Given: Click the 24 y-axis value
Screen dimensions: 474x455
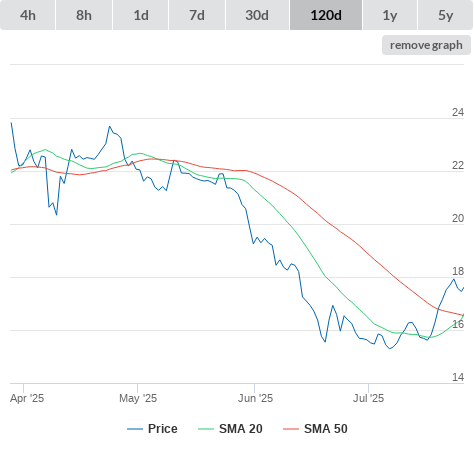Looking at the screenshot, I should [458, 112].
